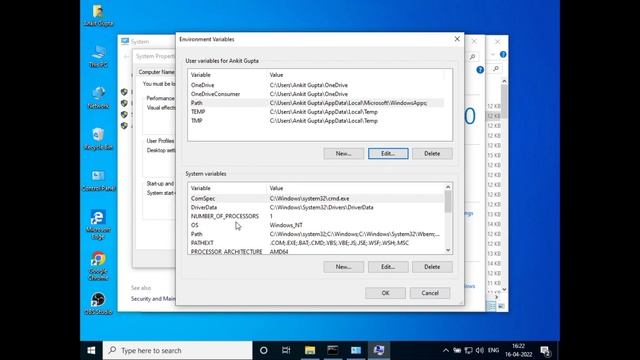Select the DriverData system variable row
640x360 pixels.
tap(316, 207)
